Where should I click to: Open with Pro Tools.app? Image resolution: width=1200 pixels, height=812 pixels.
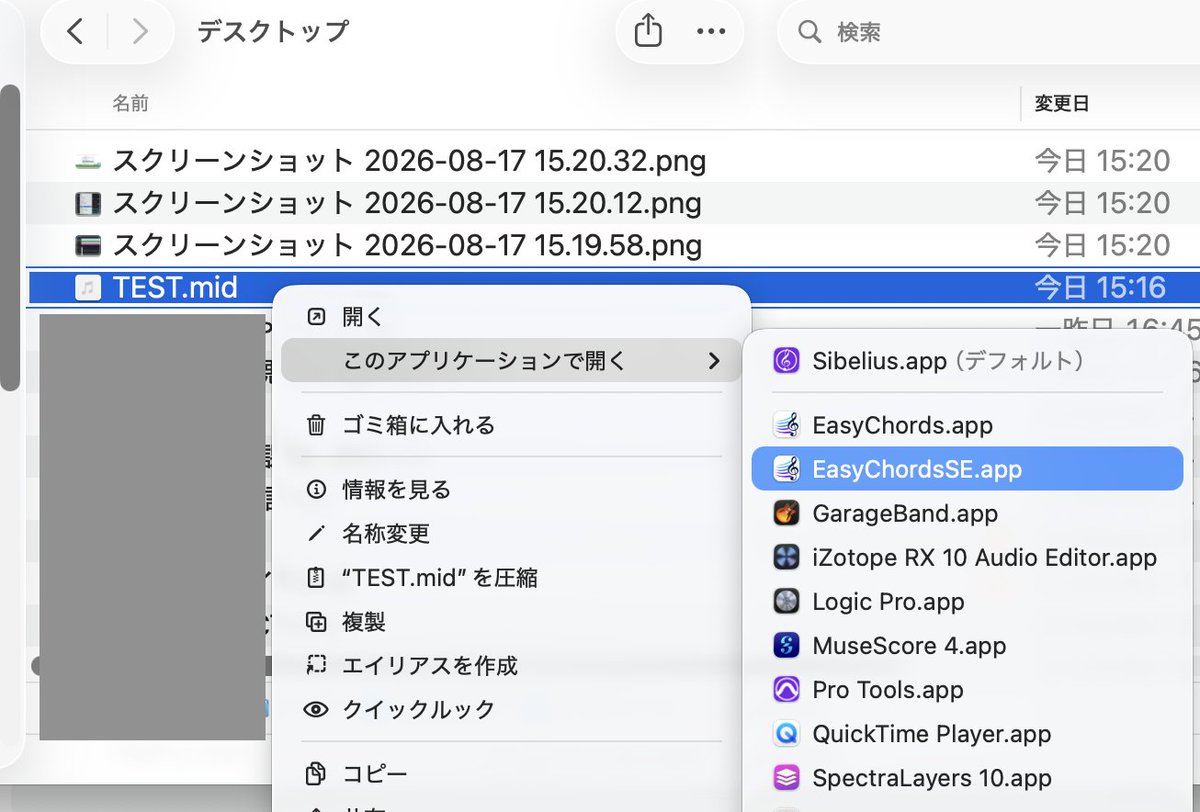click(x=967, y=689)
